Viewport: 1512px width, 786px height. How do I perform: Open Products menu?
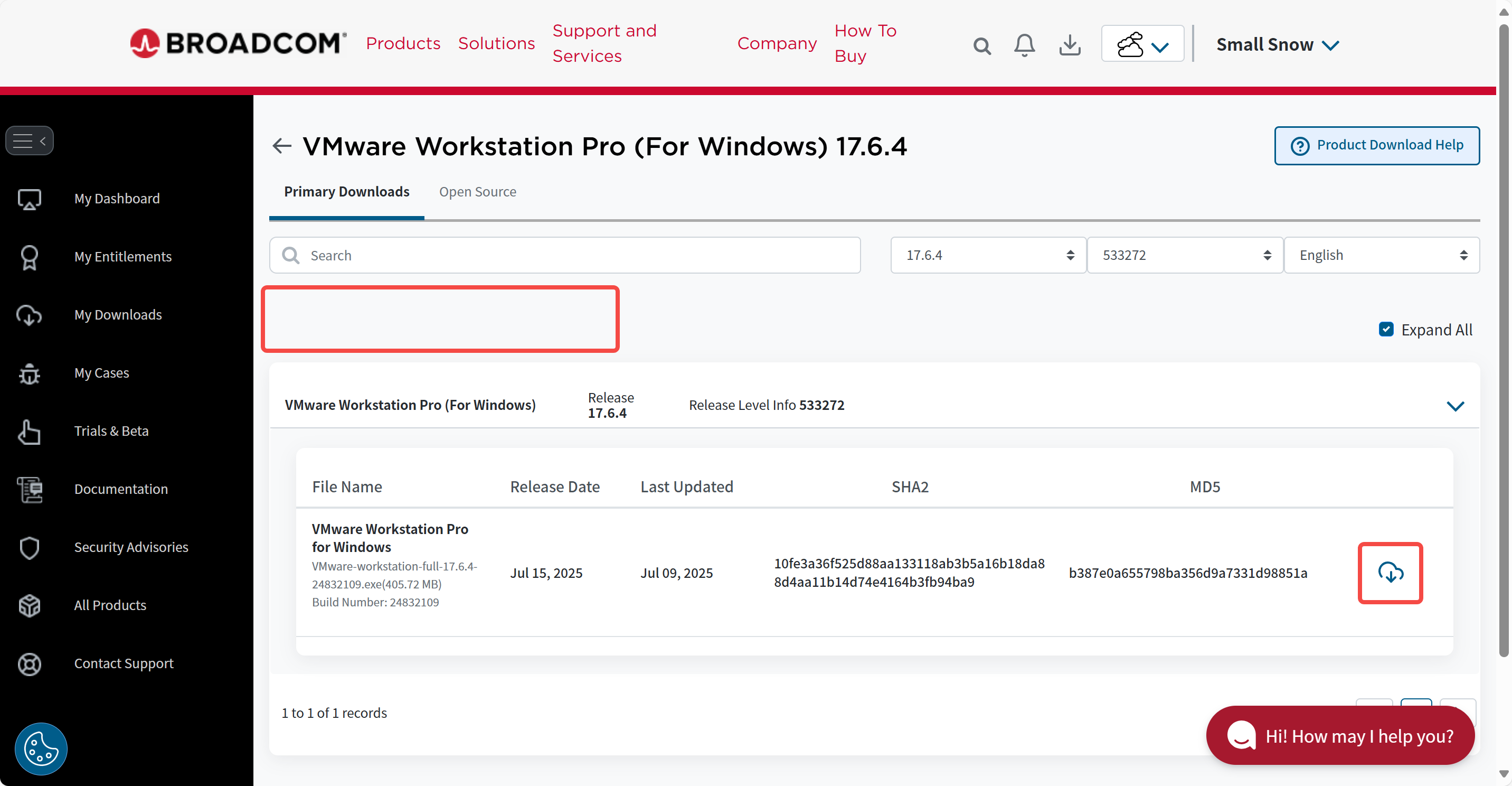[x=403, y=43]
